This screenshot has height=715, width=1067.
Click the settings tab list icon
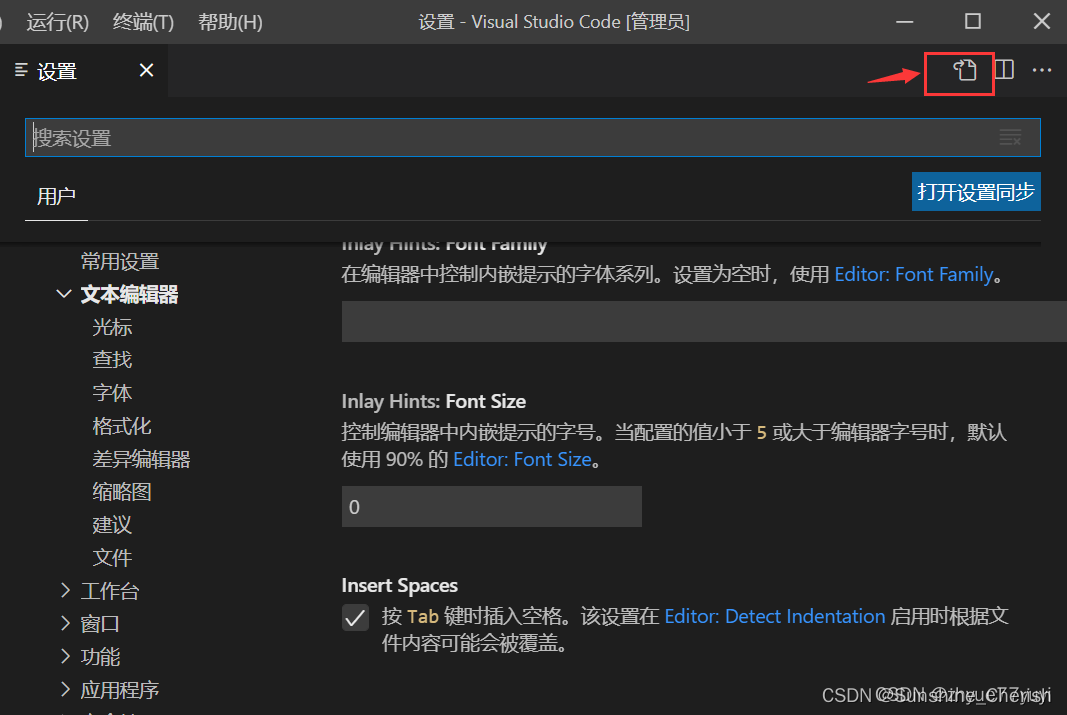(x=21, y=70)
